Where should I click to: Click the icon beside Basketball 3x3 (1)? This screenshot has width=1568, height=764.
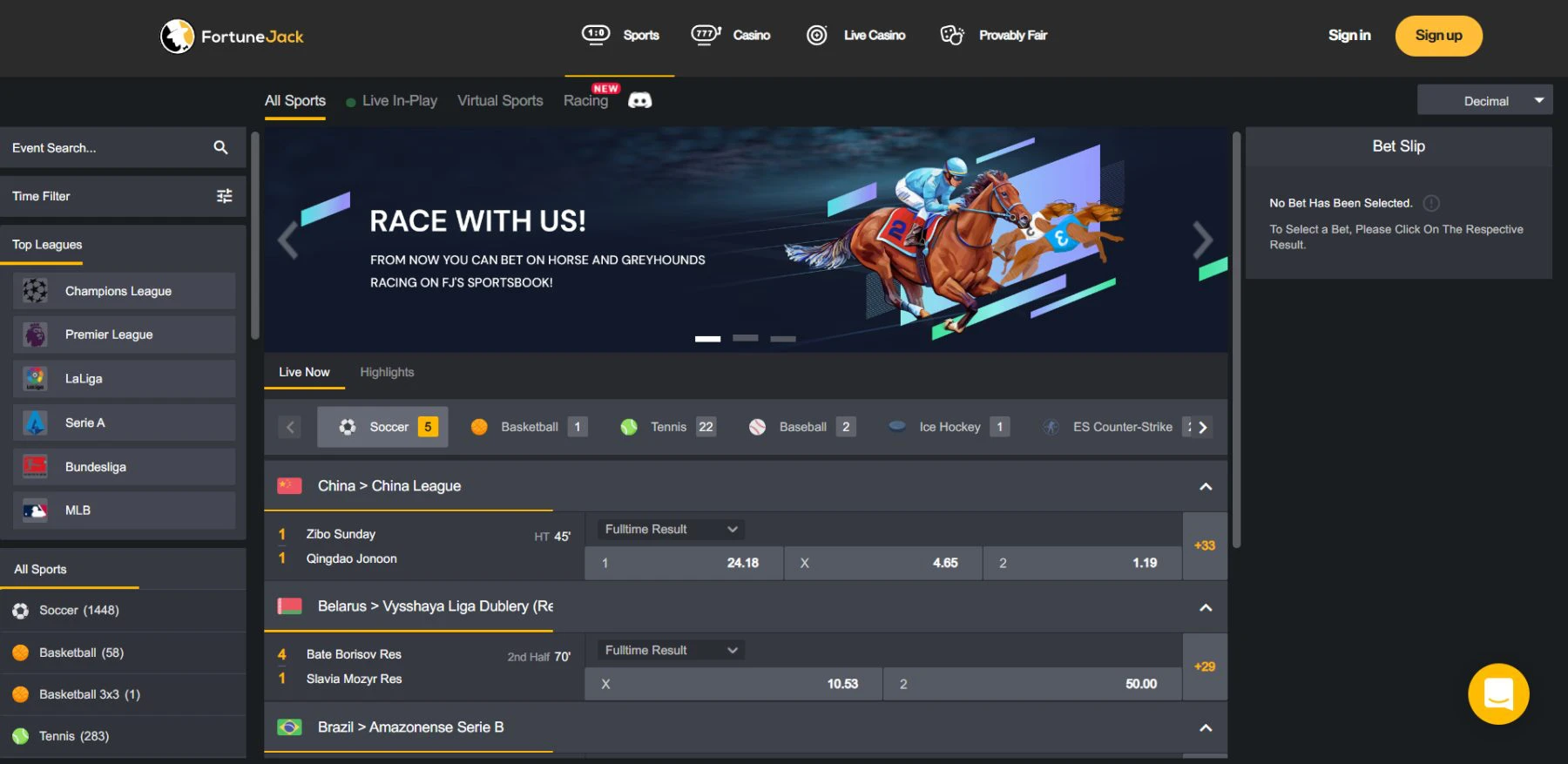click(21, 694)
